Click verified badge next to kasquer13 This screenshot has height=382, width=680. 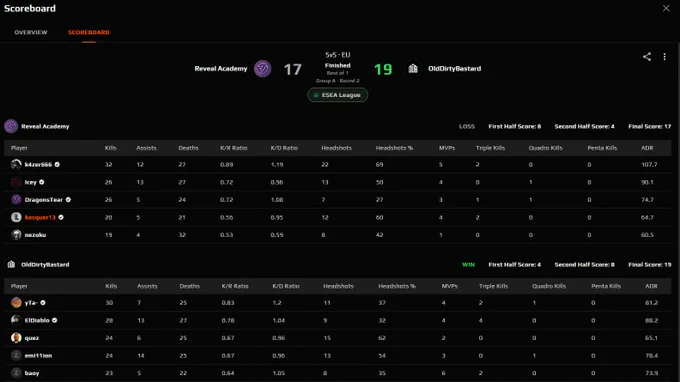click(61, 217)
